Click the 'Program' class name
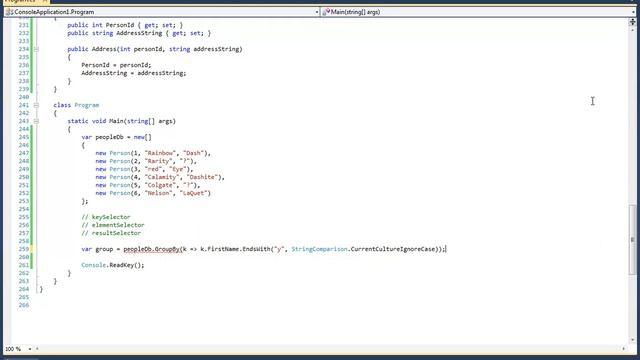 pyautogui.click(x=87, y=105)
